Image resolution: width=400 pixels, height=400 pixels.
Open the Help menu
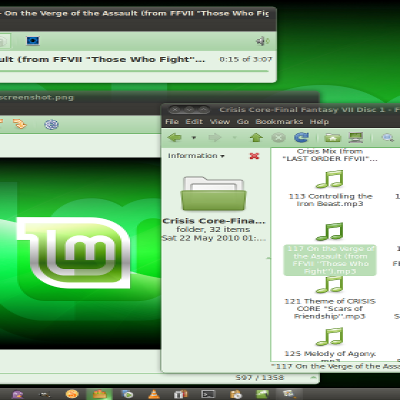tap(319, 122)
